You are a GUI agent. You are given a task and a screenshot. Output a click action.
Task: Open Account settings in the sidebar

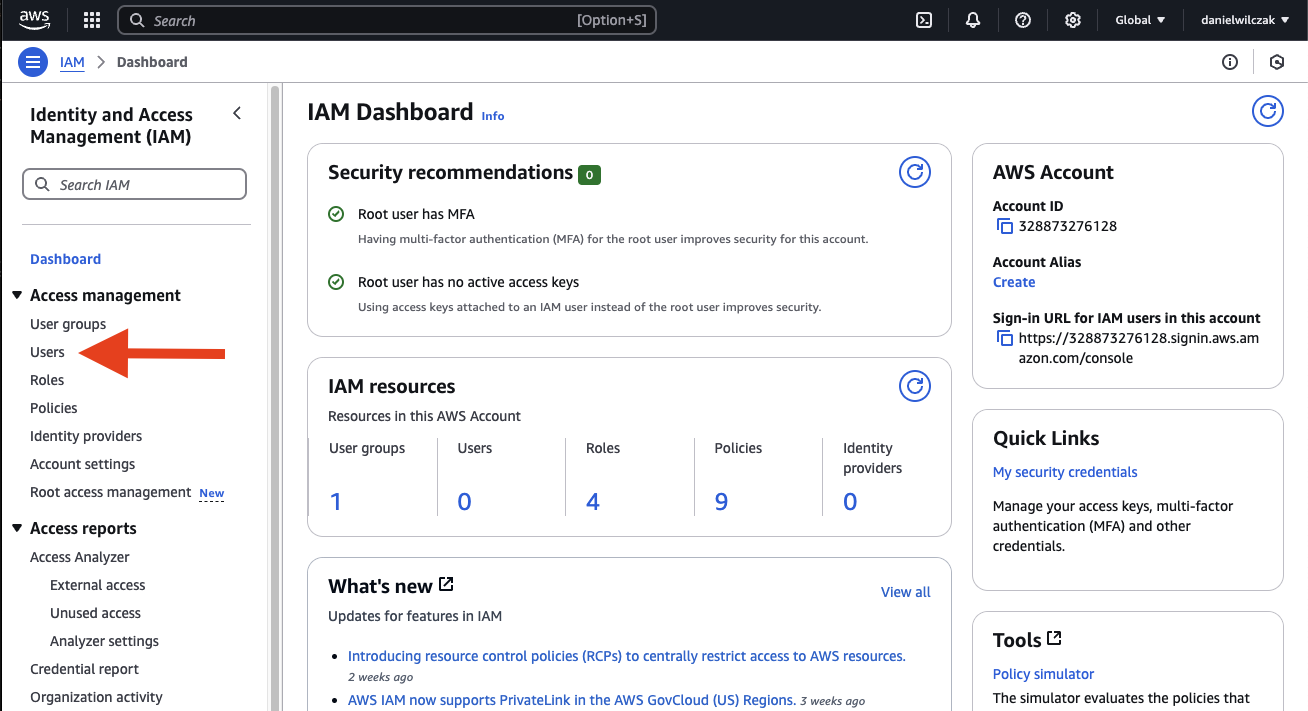click(83, 464)
